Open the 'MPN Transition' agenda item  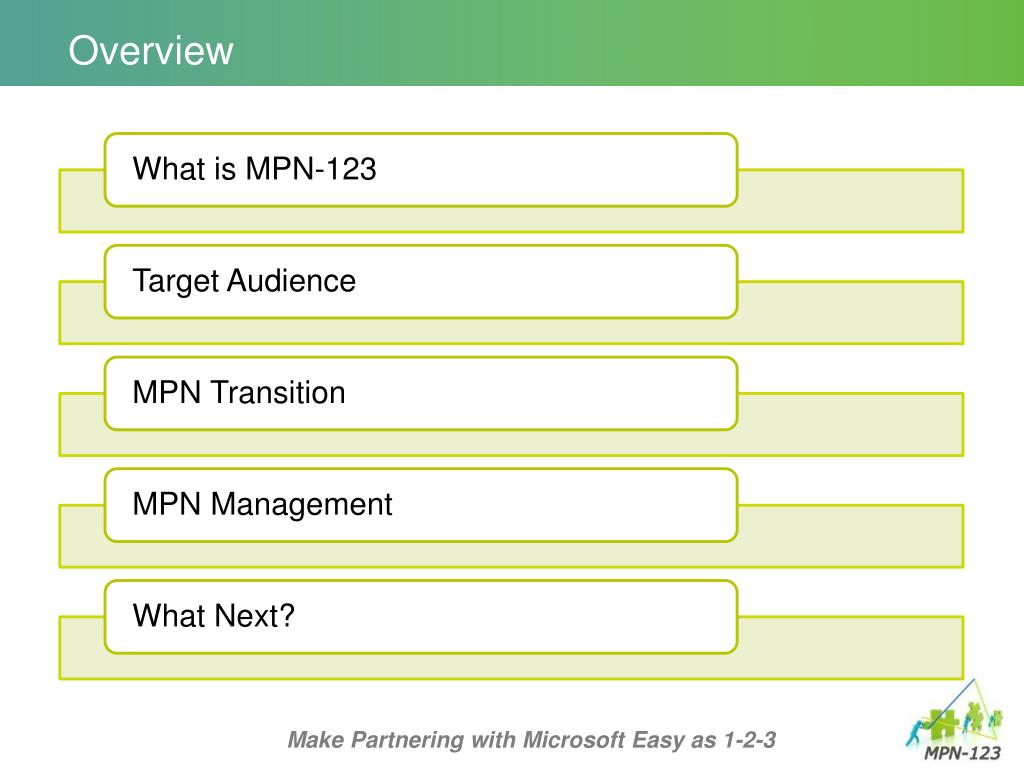coord(421,393)
